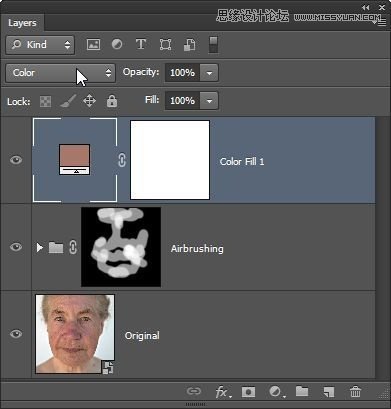This screenshot has width=391, height=409.
Task: Add a layer mask
Action: coord(248,392)
